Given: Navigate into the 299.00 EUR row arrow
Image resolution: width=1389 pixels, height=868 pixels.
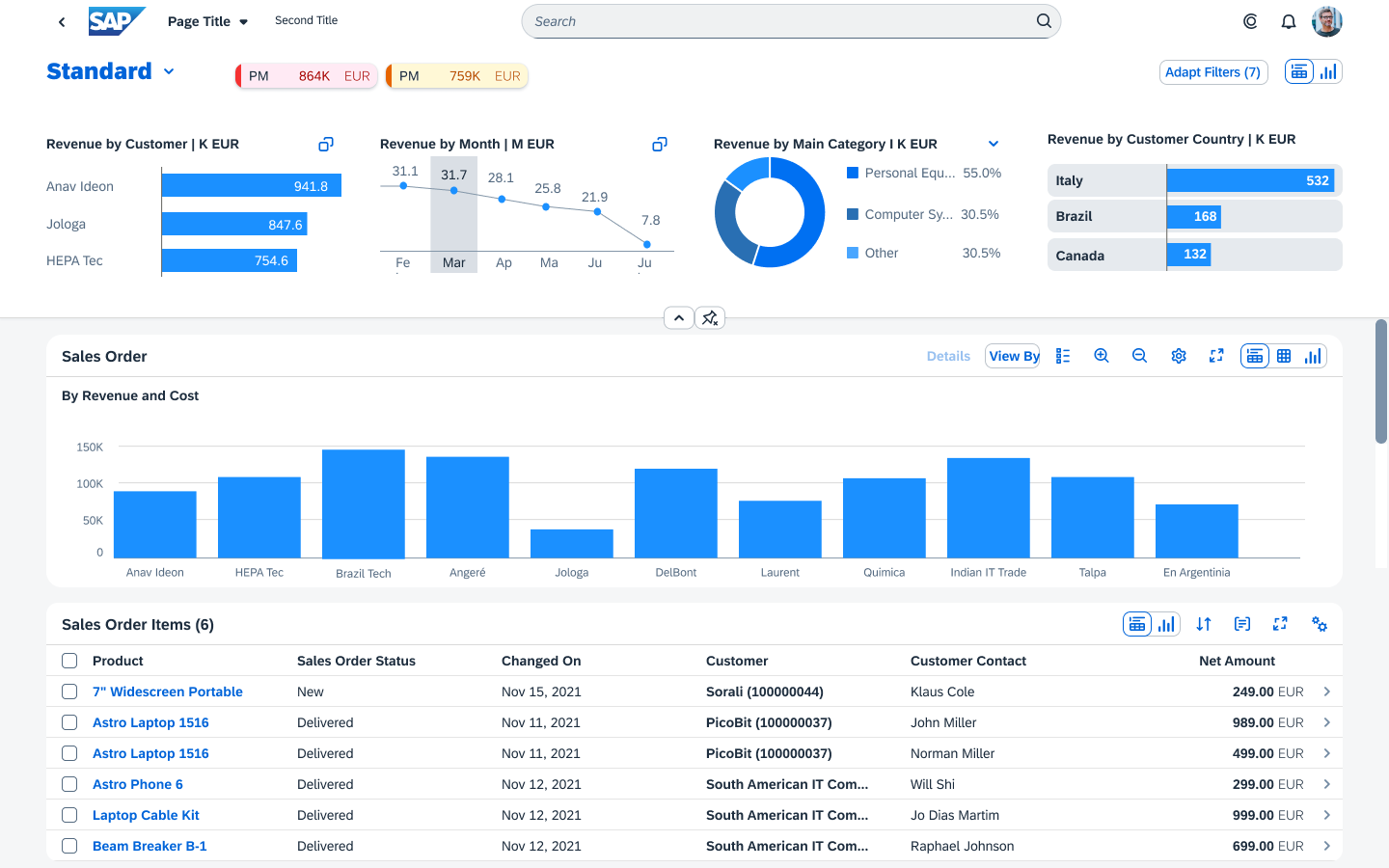Looking at the screenshot, I should click(1327, 784).
